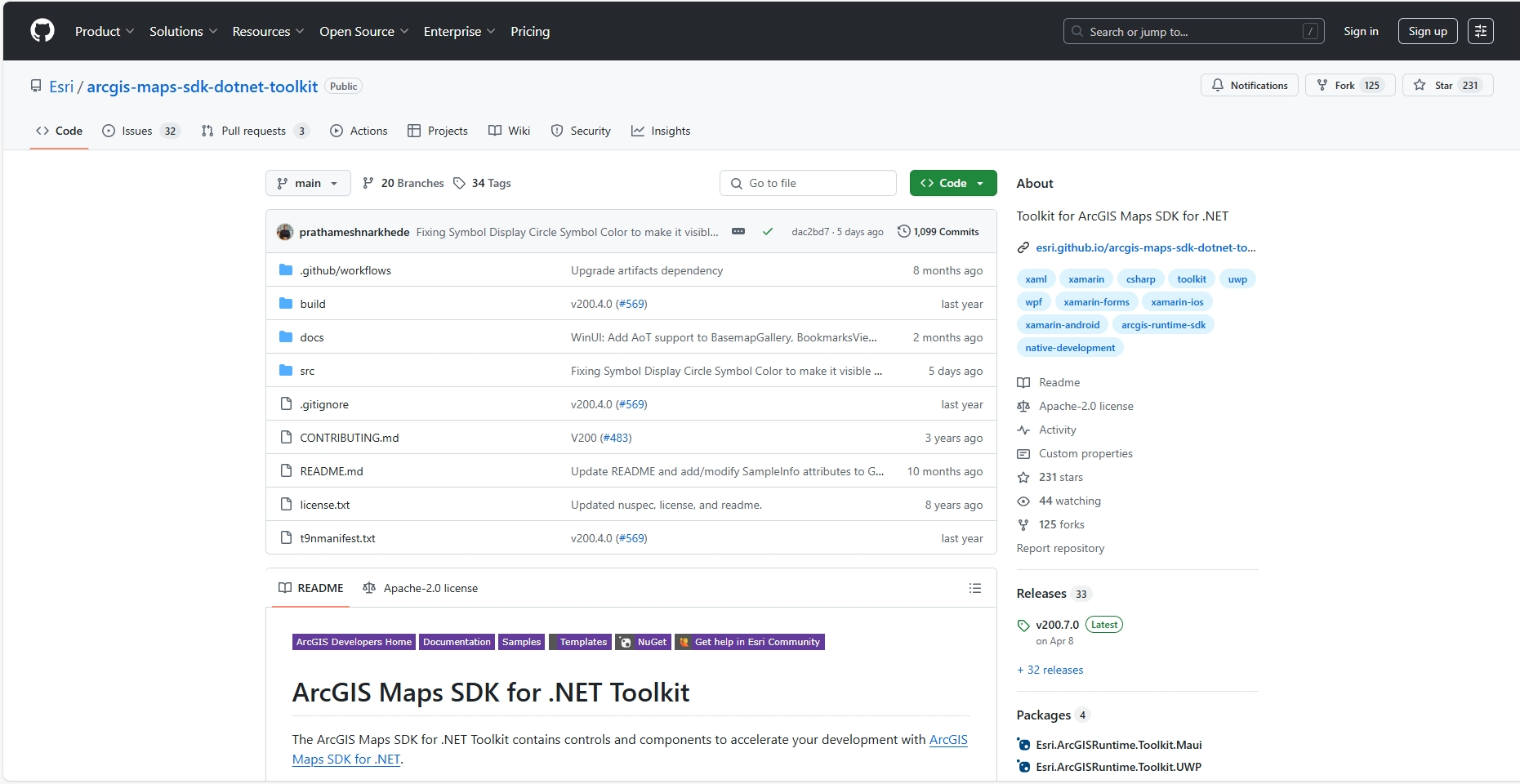Click the Go to file input box
1520x784 pixels.
pos(808,183)
